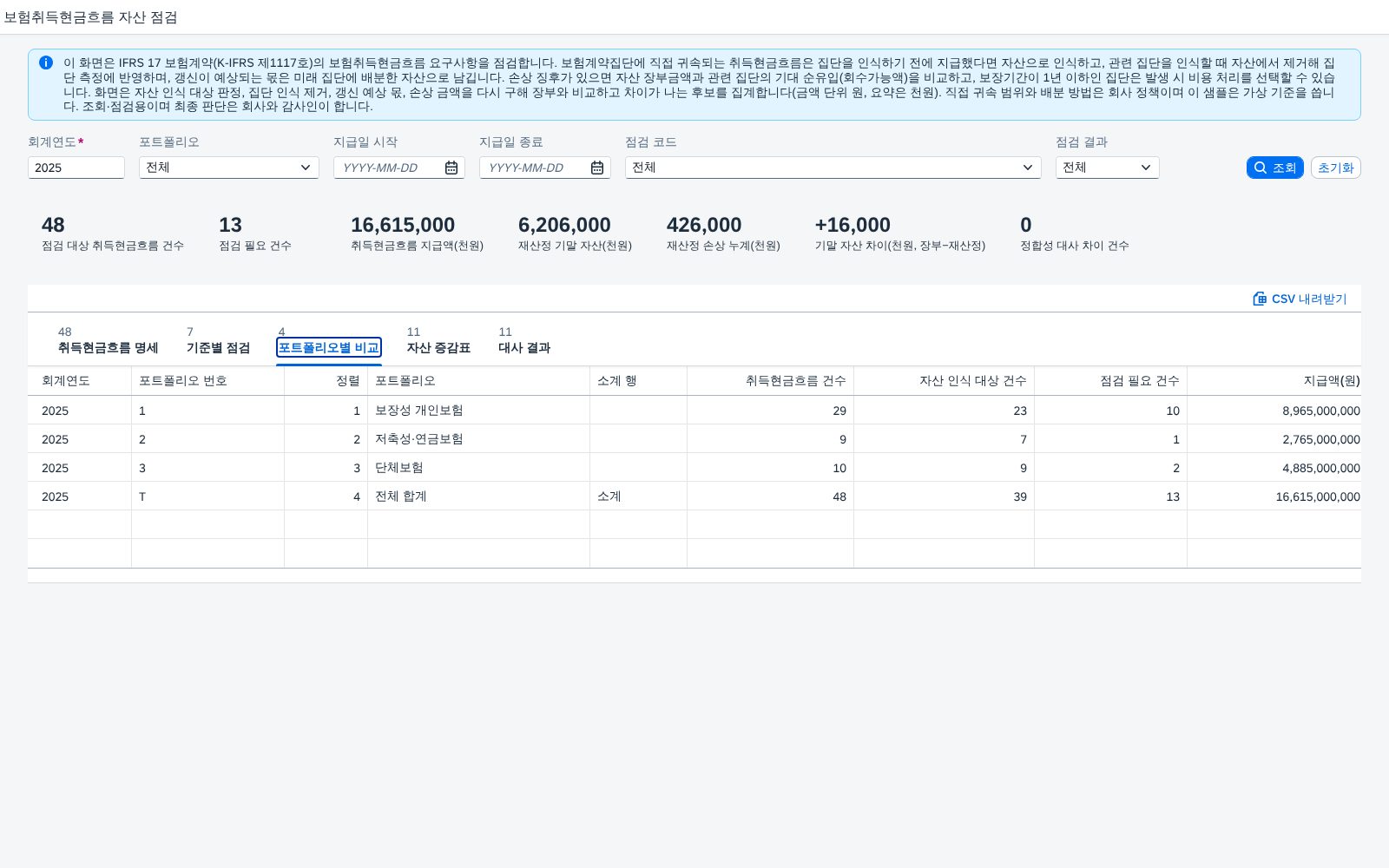
Task: Select the 보장성 개인보험 row cell
Action: coord(479,411)
